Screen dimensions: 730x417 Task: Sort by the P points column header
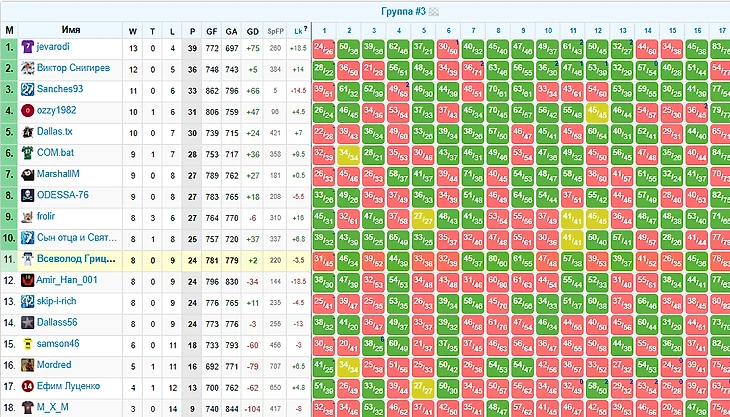(x=192, y=32)
